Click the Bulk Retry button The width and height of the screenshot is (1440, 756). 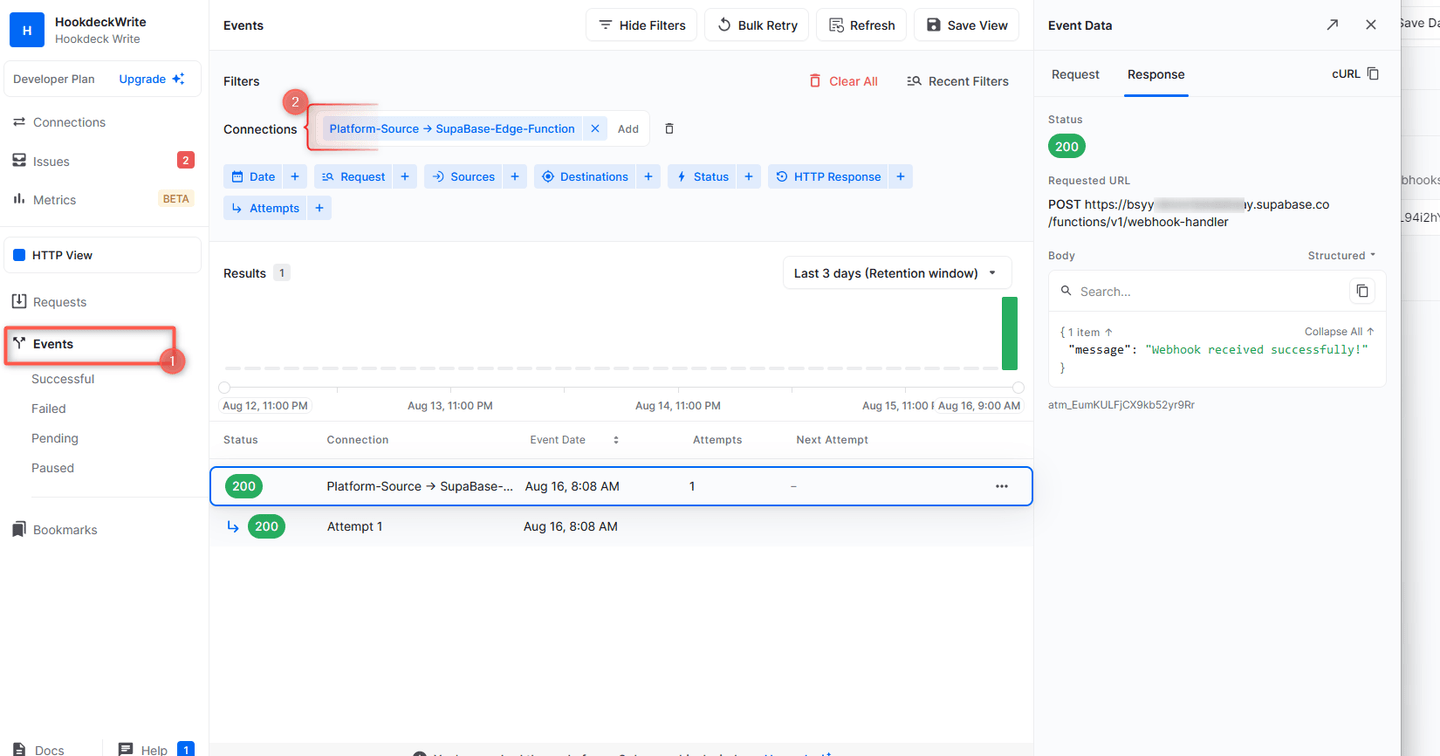[x=757, y=25]
